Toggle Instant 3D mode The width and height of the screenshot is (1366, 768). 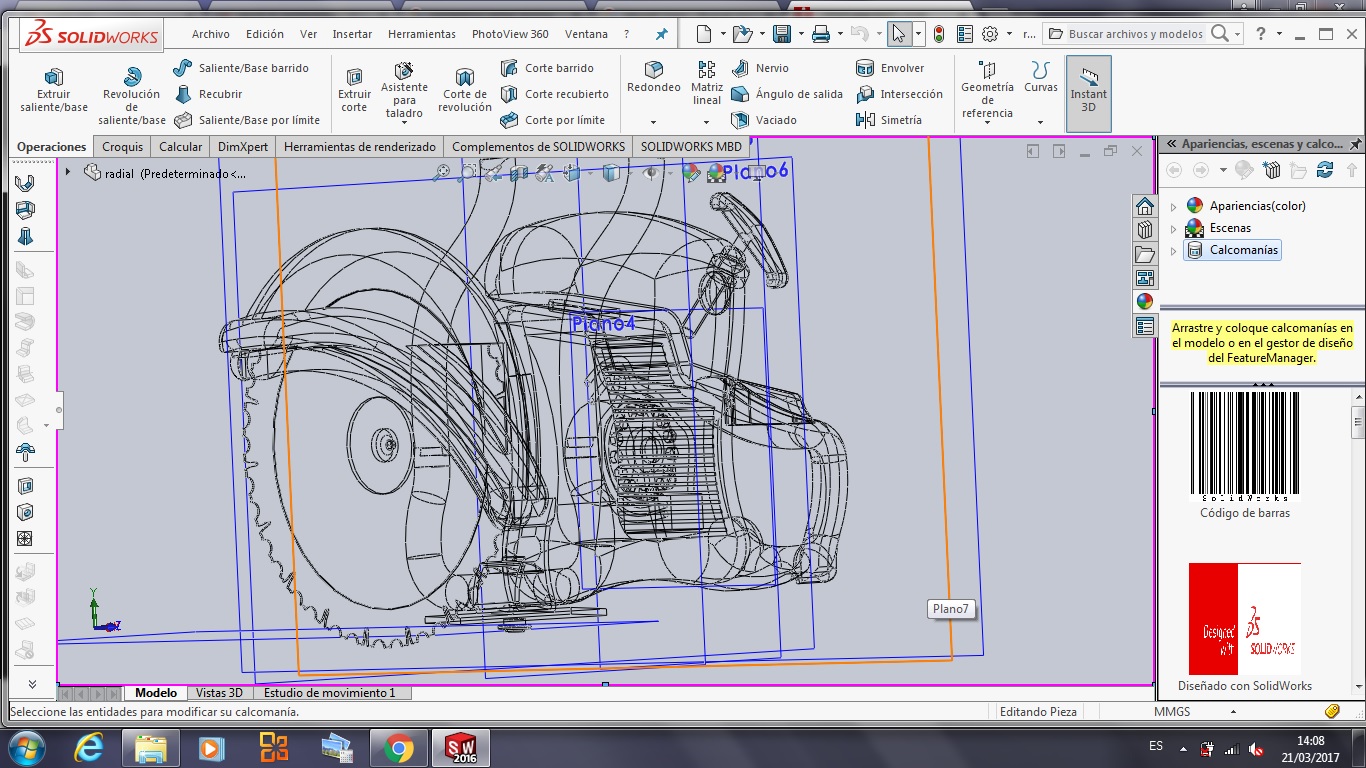click(1089, 92)
